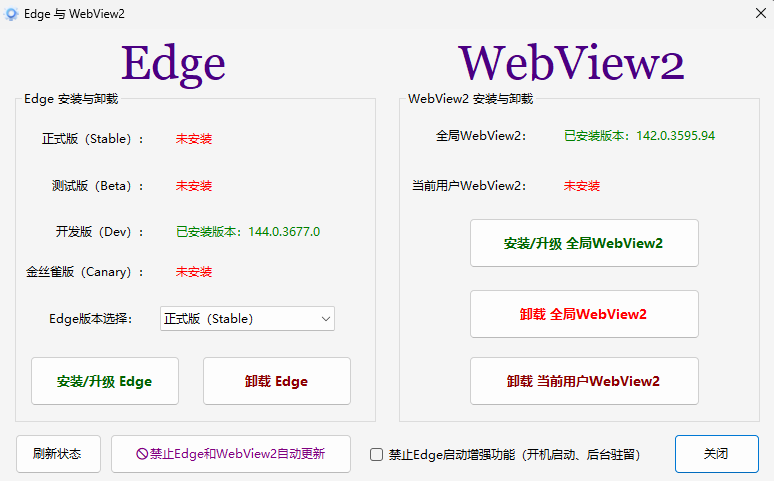Enable the 禁止Edge启动增强功能 checkbox
The width and height of the screenshot is (774, 481).
tap(377, 454)
